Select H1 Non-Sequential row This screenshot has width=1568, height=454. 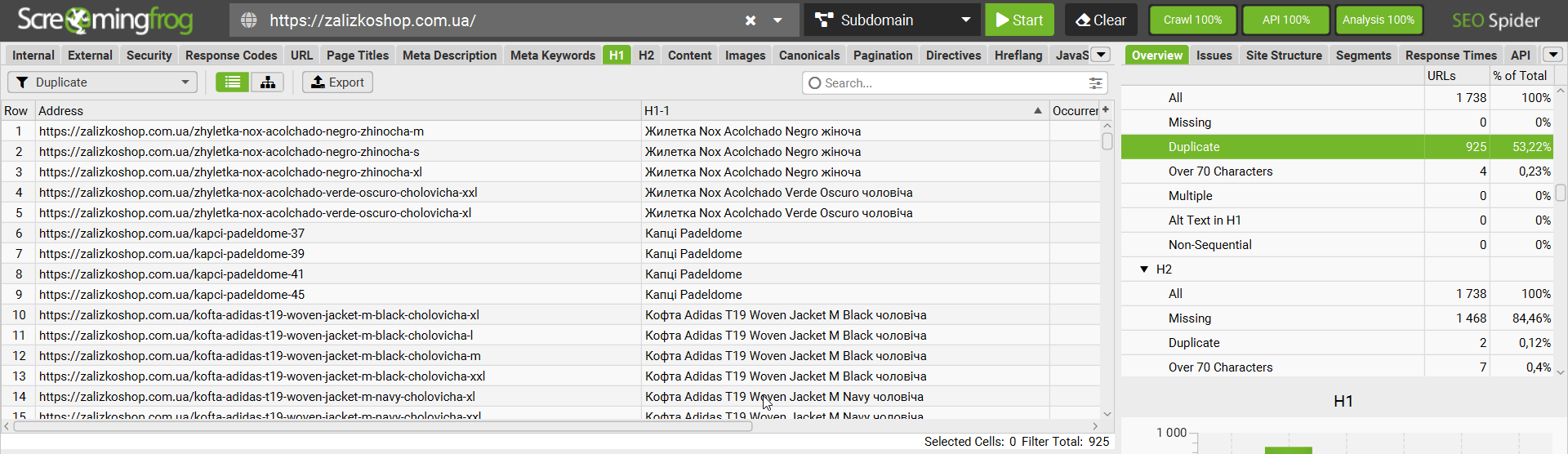pos(1337,245)
